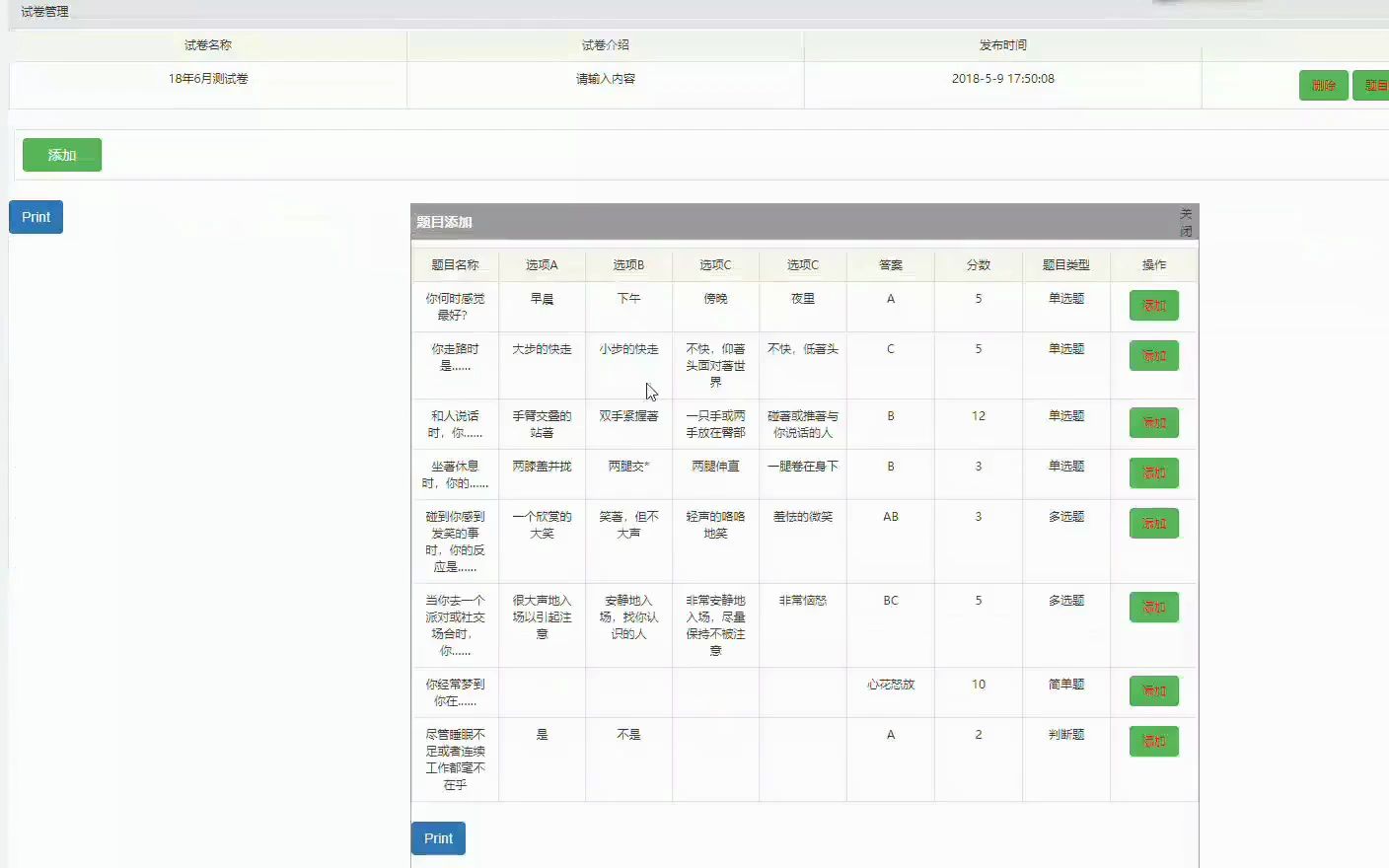1389x868 pixels.
Task: Close the 题目添加 dialog with 关闭
Action: coord(1186,222)
